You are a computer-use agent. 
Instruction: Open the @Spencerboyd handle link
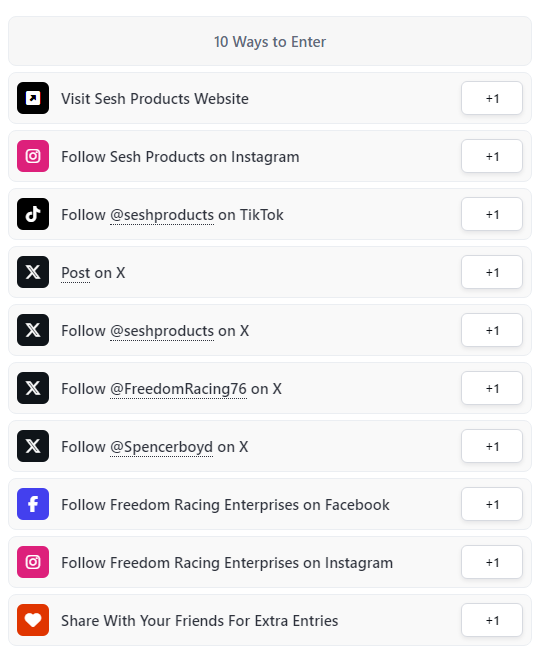[162, 447]
